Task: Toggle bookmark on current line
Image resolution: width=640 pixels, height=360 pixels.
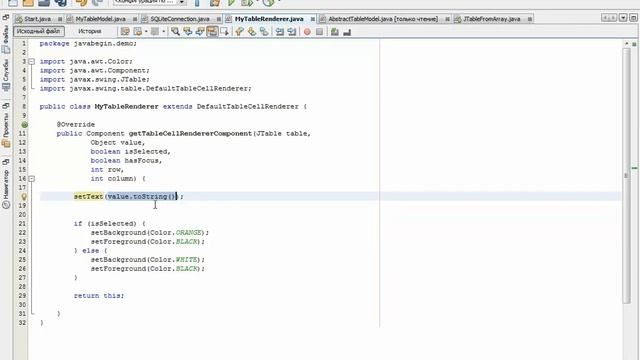Action: click(264, 31)
